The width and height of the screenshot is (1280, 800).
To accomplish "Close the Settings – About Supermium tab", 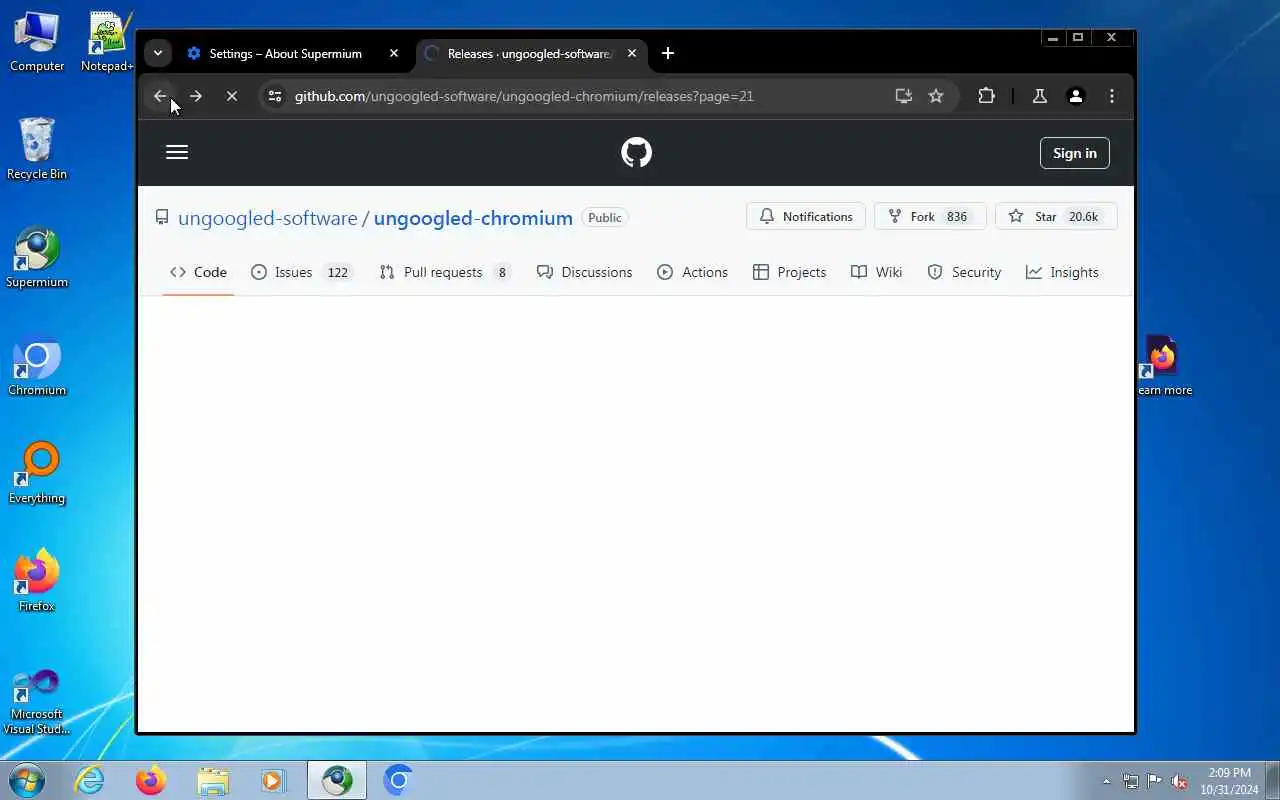I will [394, 53].
